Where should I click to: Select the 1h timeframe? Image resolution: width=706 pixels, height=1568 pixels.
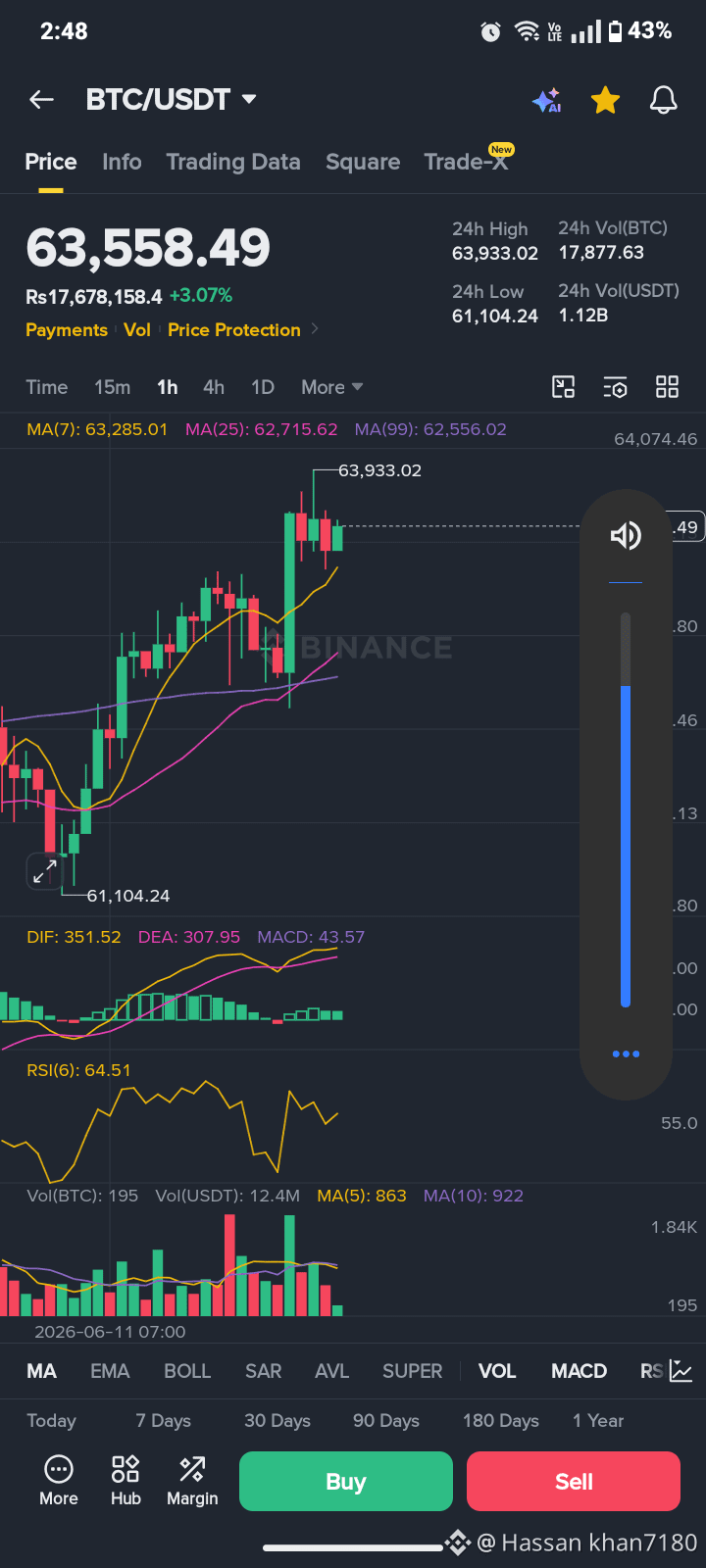point(168,387)
